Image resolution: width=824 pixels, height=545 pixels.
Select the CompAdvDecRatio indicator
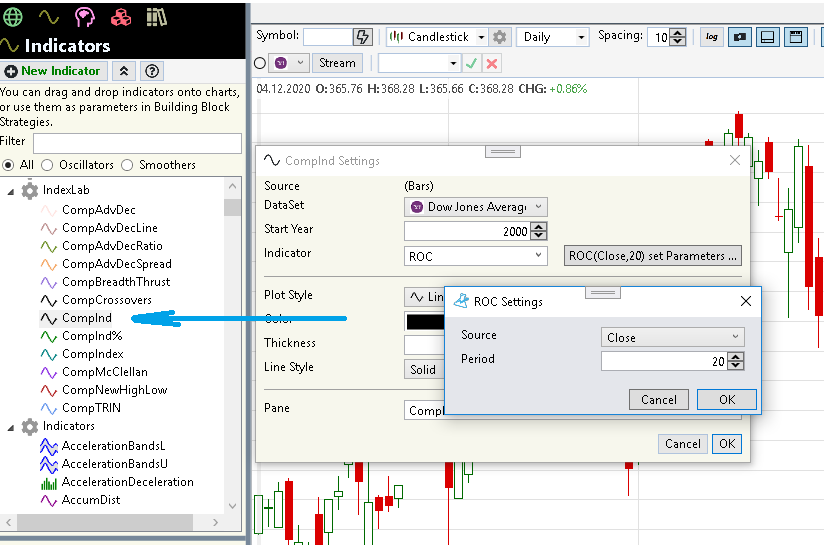(x=112, y=246)
